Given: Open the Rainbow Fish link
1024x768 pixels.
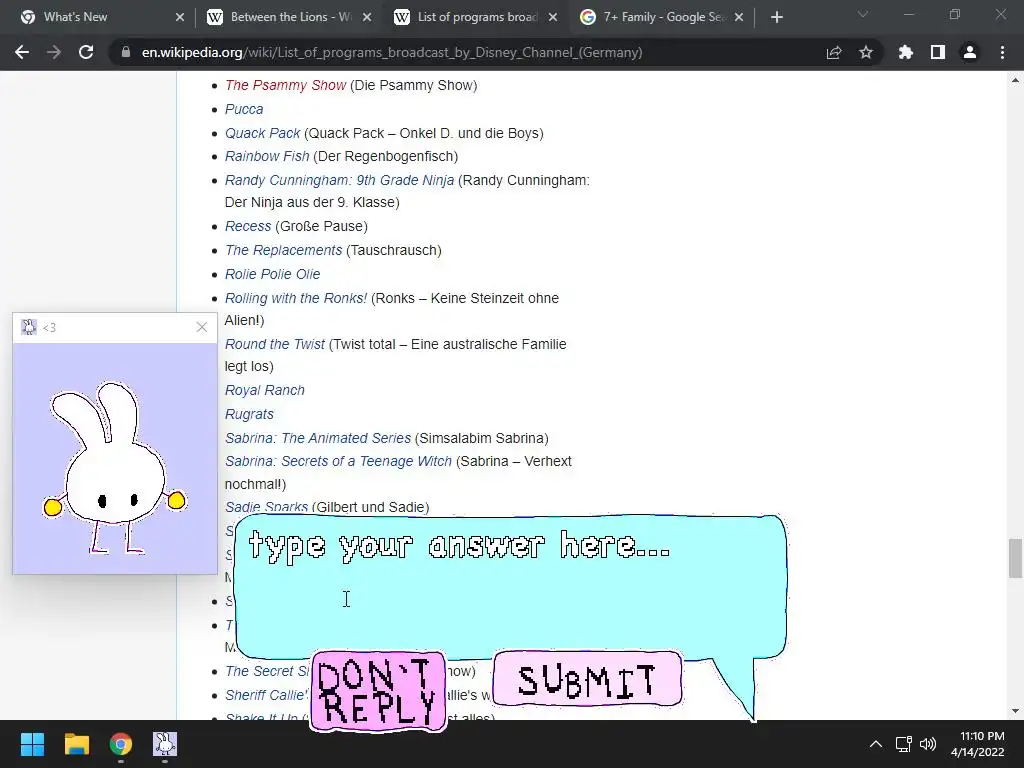Looking at the screenshot, I should tap(267, 156).
